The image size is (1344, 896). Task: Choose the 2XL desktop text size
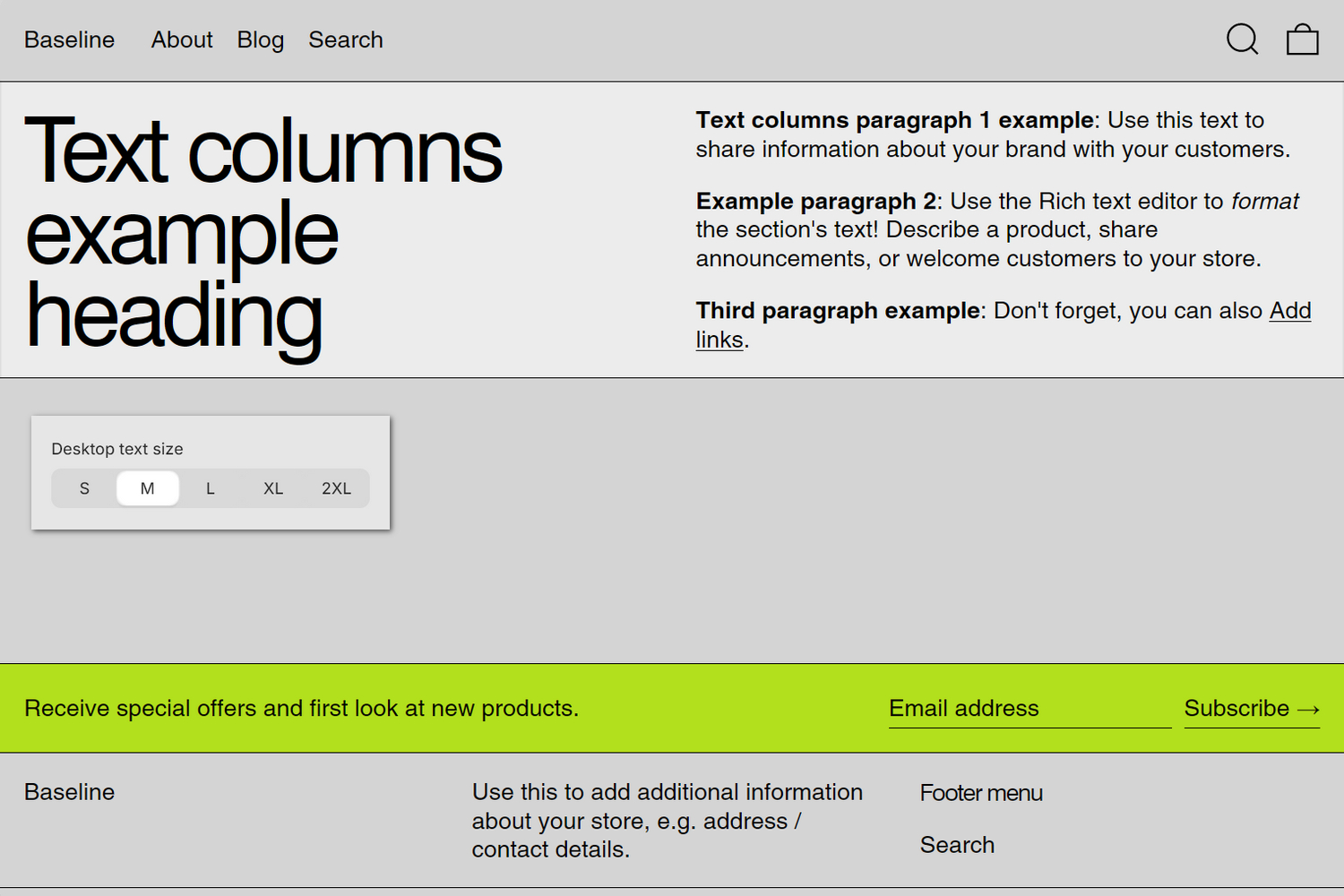[x=337, y=488]
